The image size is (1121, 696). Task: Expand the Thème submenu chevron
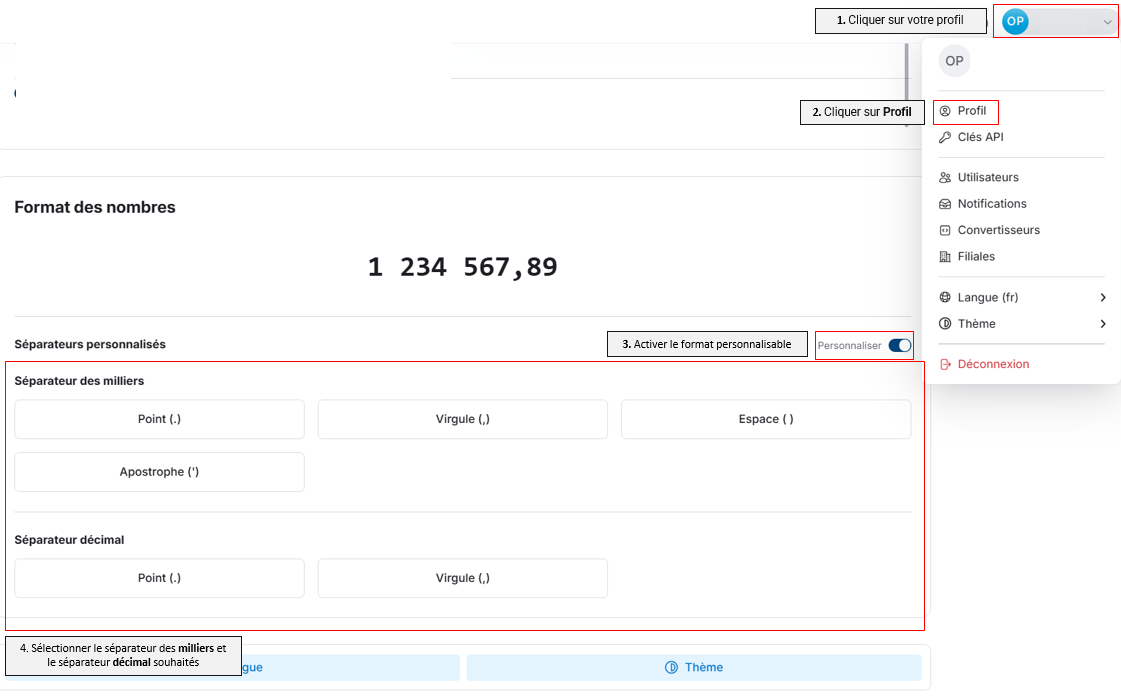[1102, 324]
